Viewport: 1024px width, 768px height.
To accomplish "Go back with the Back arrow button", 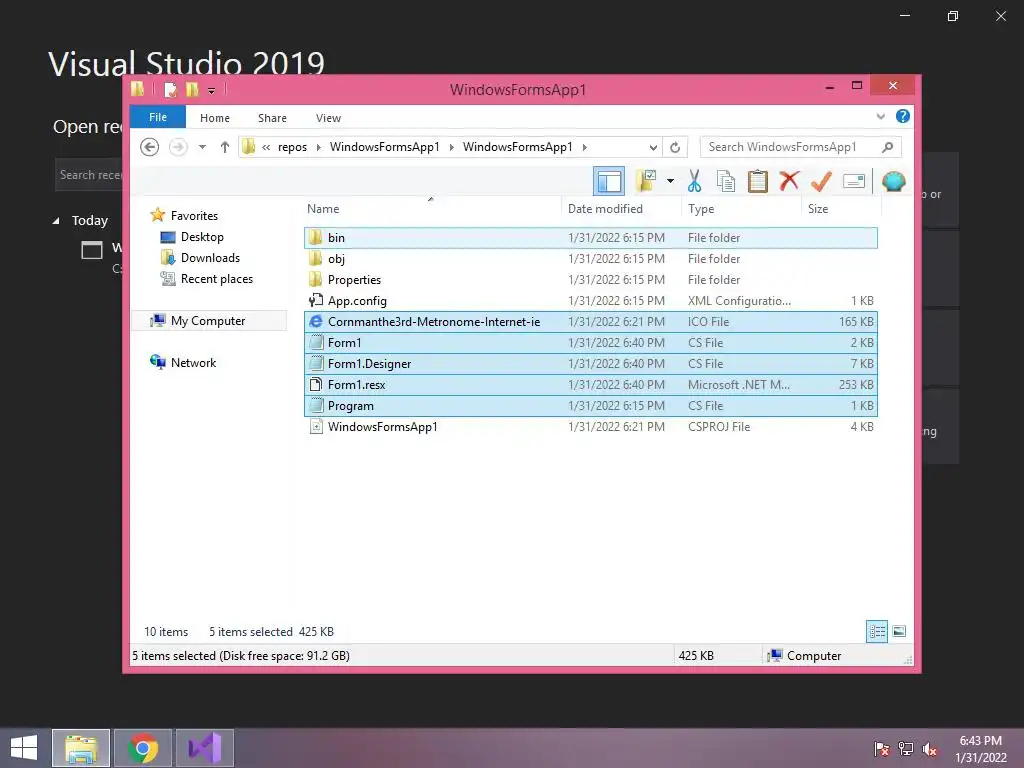I will (x=150, y=147).
